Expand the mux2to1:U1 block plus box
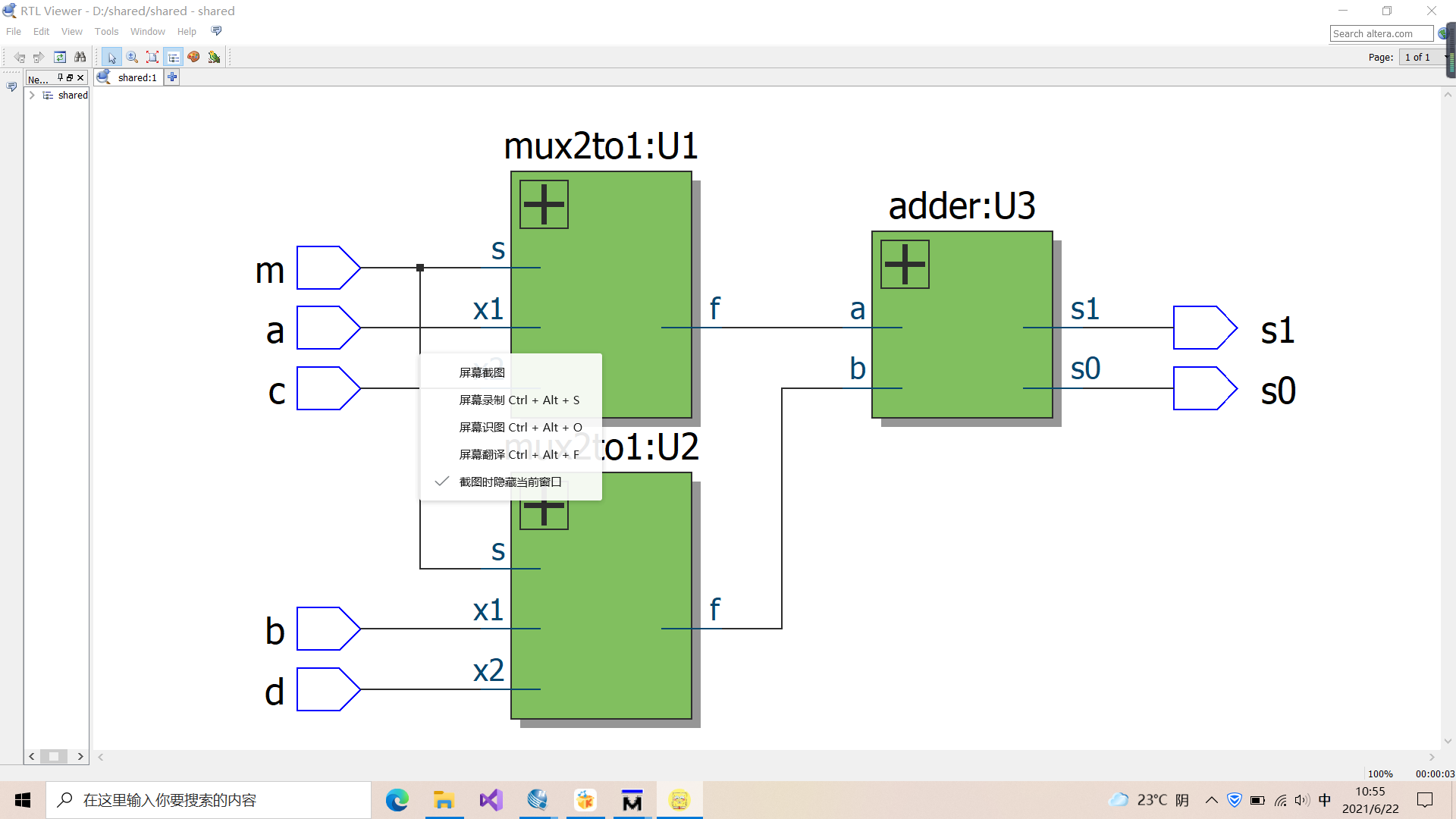 point(544,204)
